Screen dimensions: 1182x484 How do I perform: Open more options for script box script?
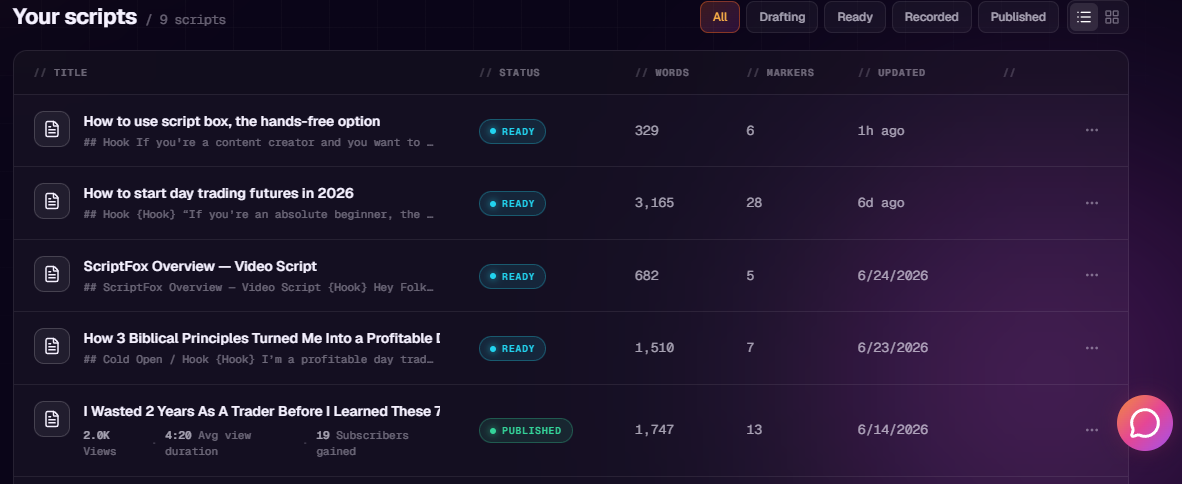[x=1092, y=130]
